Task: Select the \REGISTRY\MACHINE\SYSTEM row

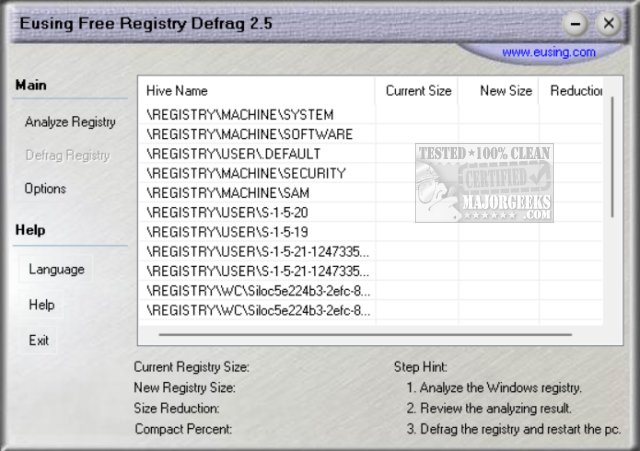Action: pyautogui.click(x=370, y=115)
